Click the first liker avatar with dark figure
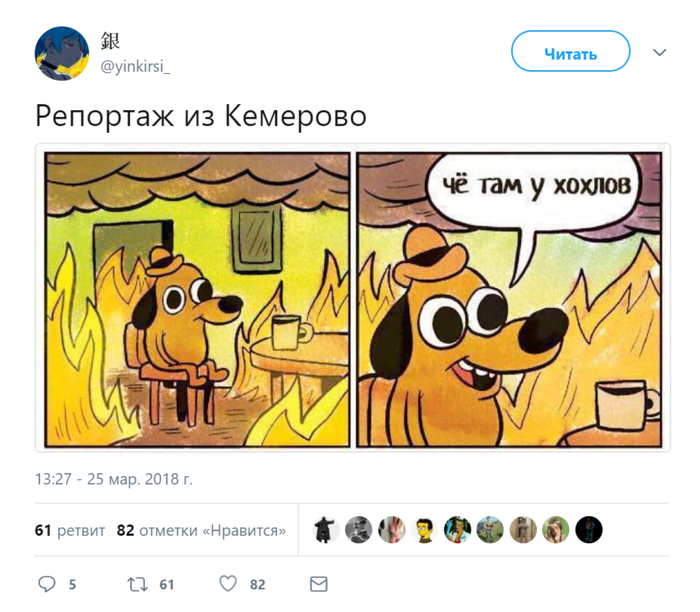700x612 pixels. tap(325, 529)
